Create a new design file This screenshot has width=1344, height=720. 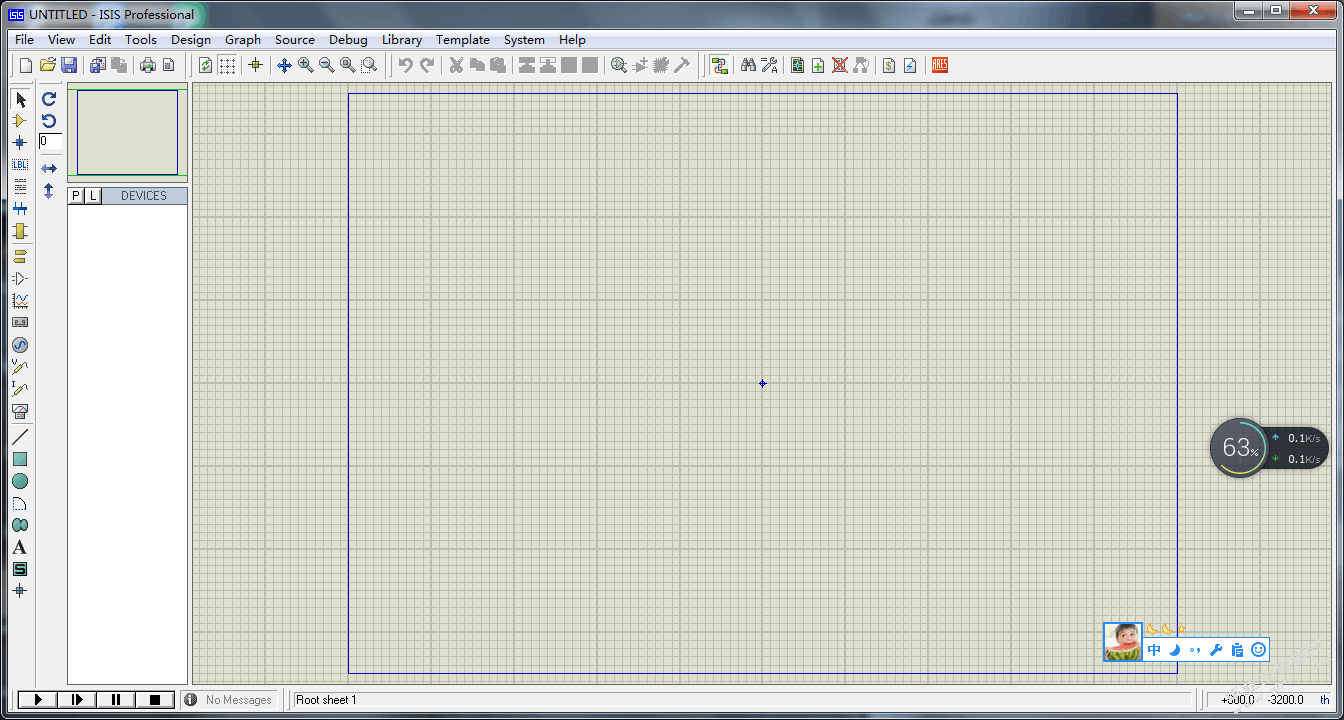point(26,65)
